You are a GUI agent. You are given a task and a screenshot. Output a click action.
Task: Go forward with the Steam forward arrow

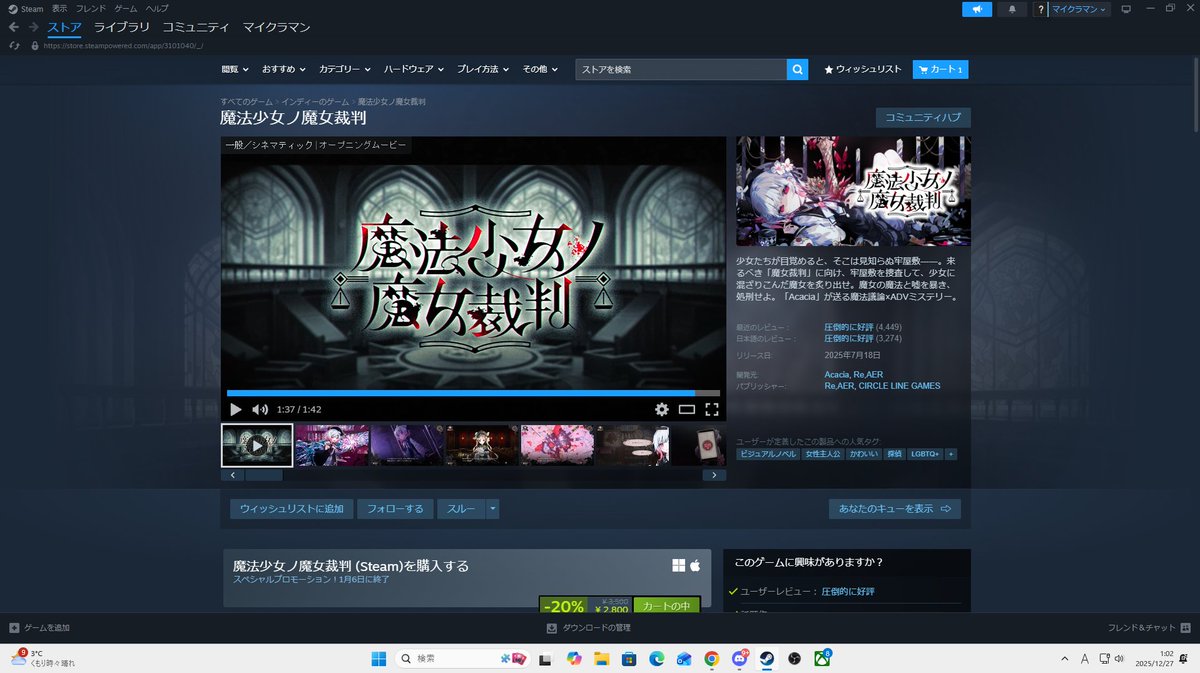click(33, 27)
